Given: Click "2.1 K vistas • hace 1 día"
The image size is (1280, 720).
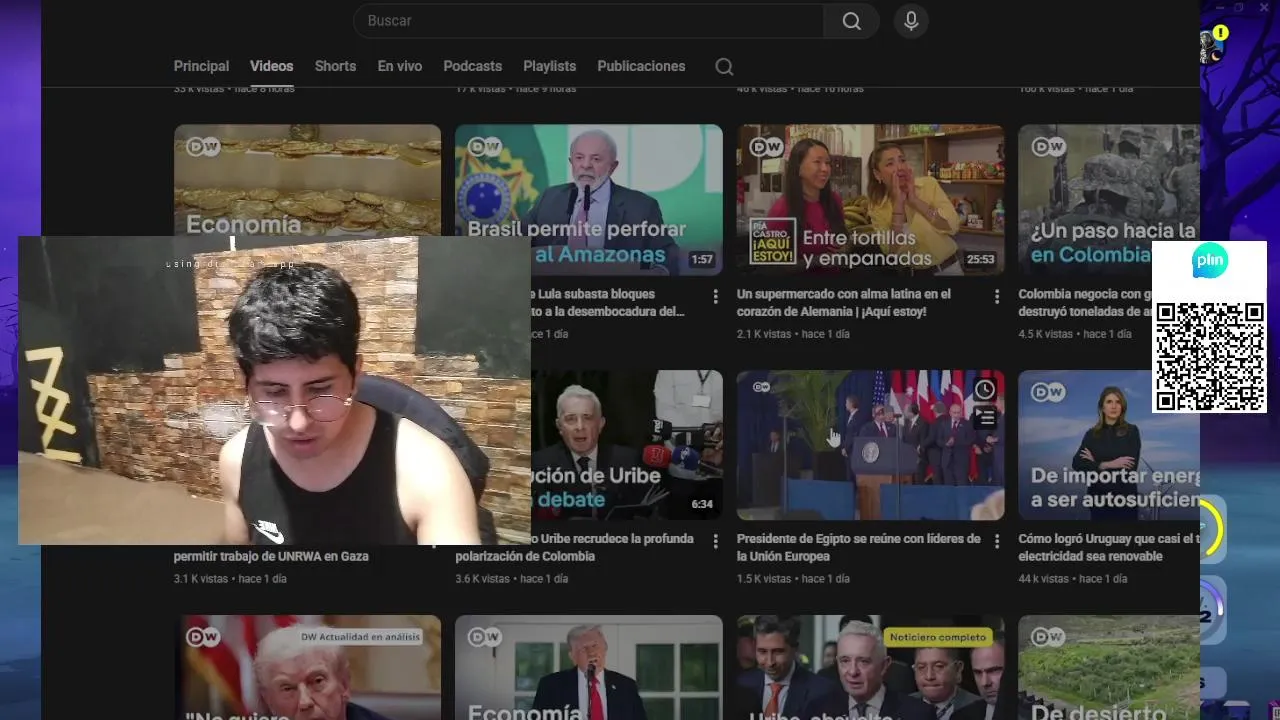Looking at the screenshot, I should click(x=793, y=334).
